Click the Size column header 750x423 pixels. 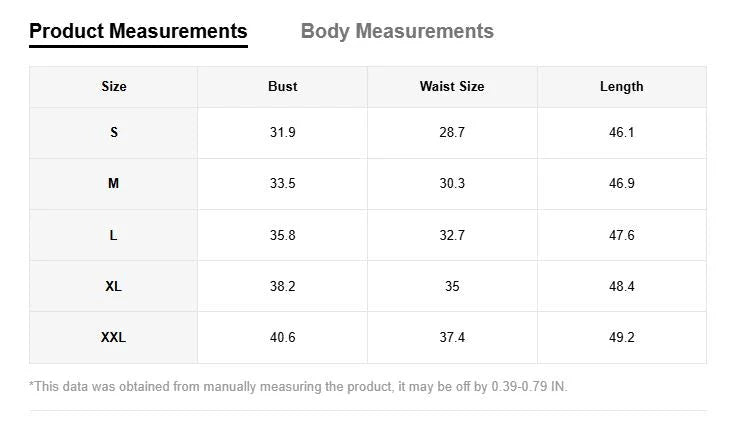click(114, 87)
